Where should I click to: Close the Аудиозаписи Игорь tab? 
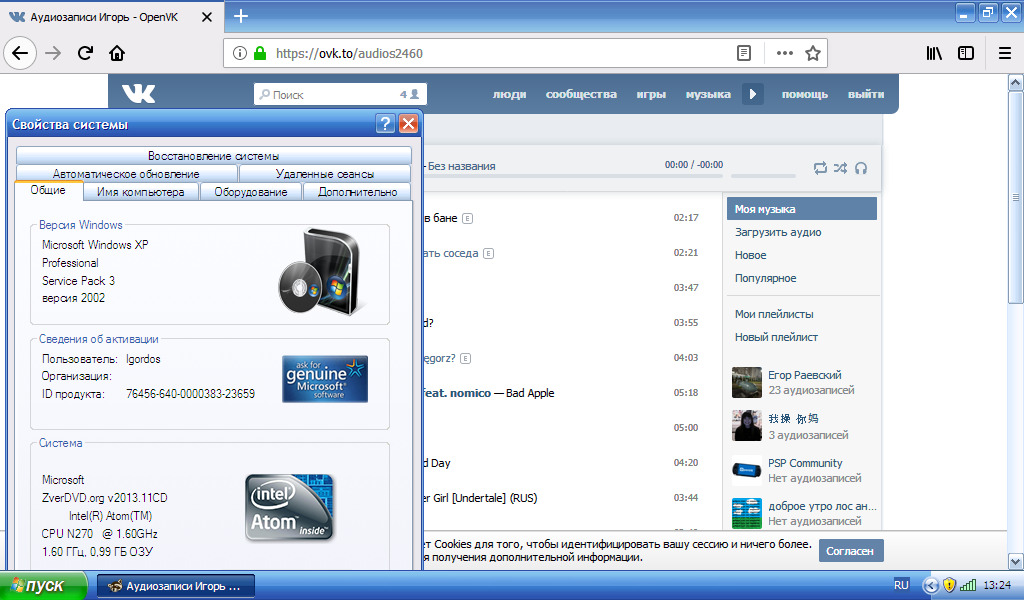(x=206, y=17)
